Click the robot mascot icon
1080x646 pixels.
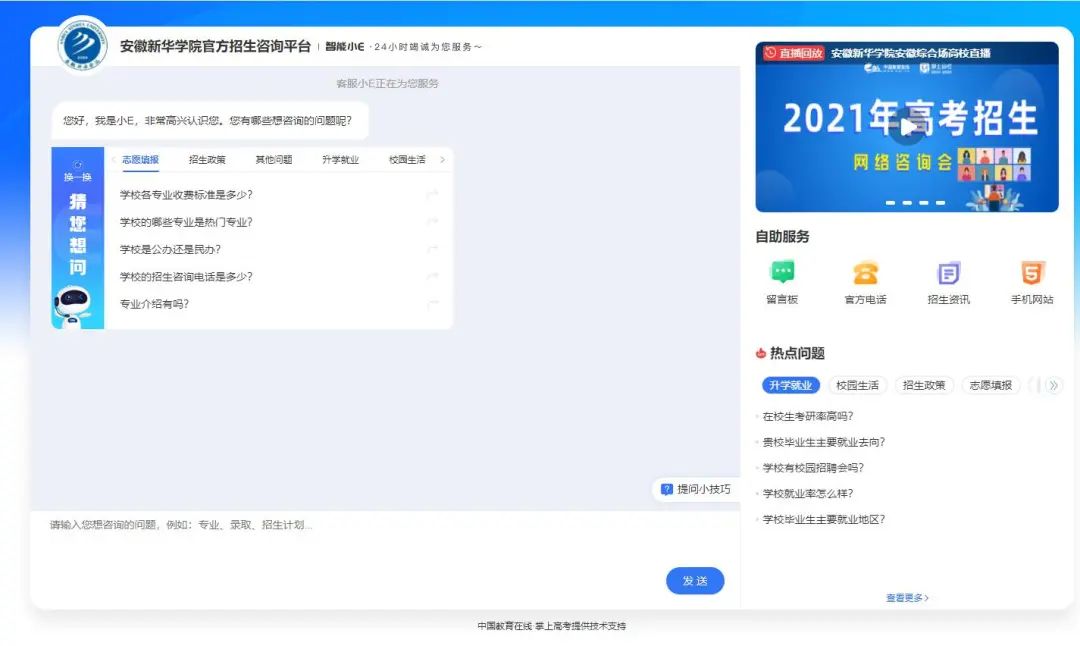click(74, 306)
